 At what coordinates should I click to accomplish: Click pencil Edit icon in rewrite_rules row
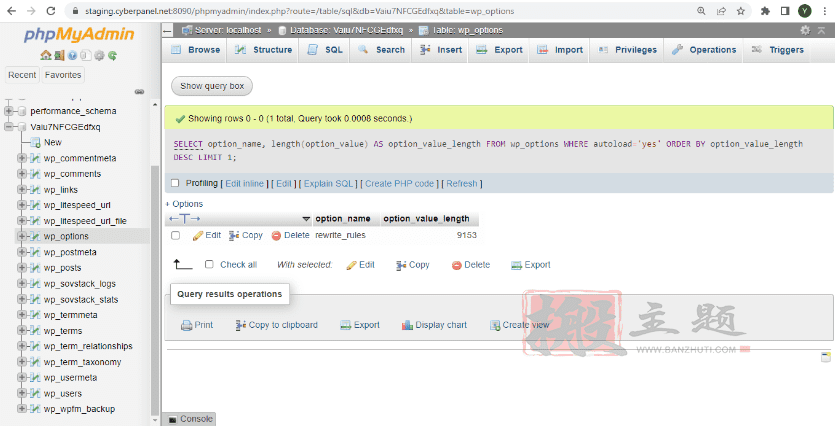tap(198, 235)
